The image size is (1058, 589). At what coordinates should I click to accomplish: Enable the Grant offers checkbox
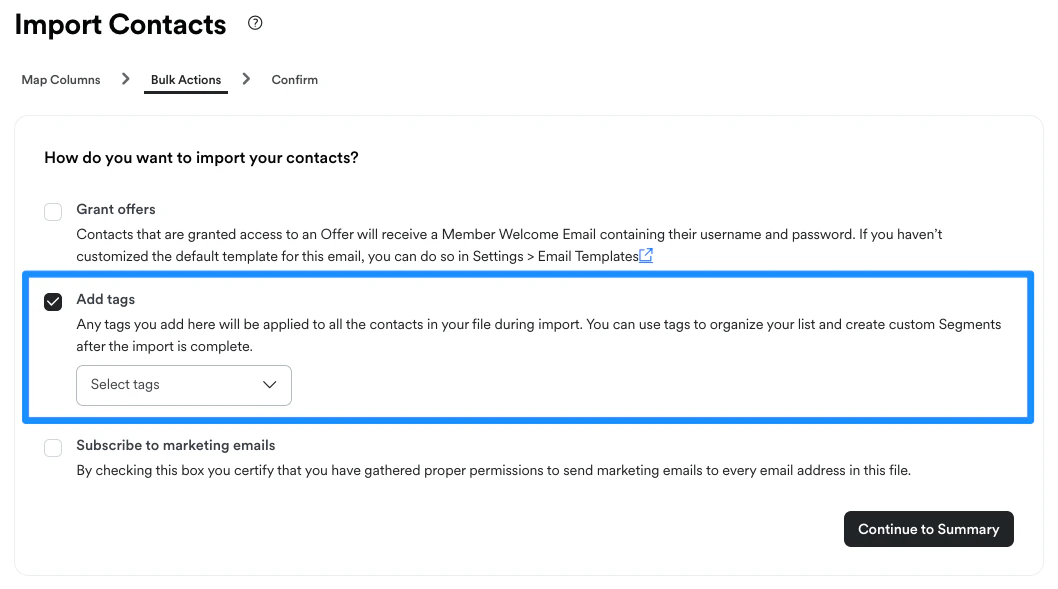pos(53,211)
